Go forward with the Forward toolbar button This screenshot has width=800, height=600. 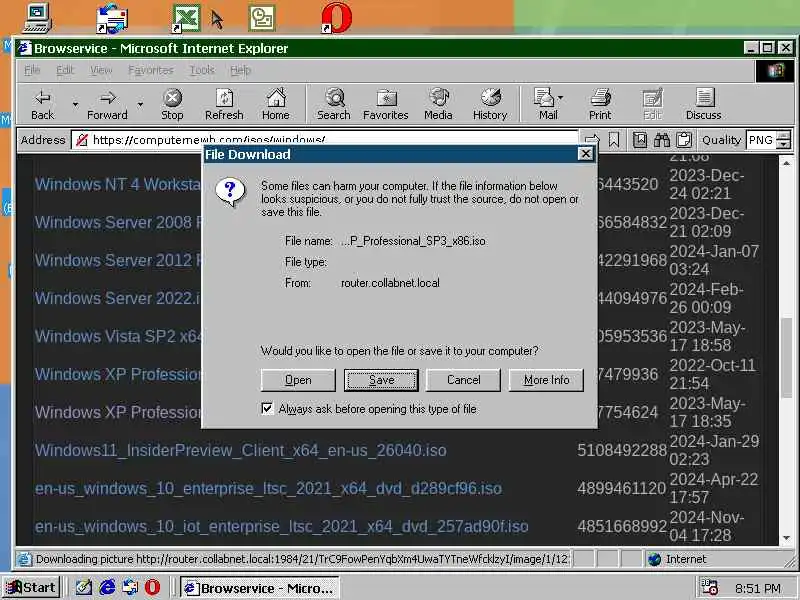tap(107, 105)
